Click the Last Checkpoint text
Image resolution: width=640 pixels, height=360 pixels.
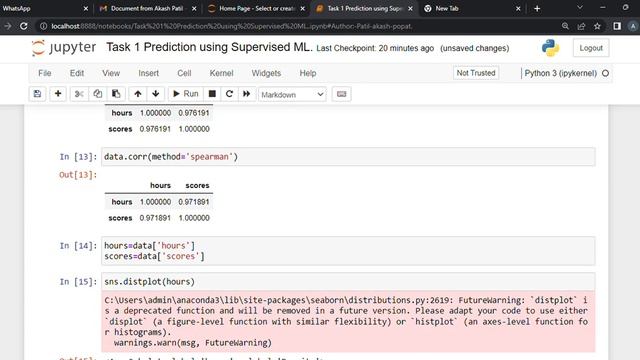coord(375,48)
